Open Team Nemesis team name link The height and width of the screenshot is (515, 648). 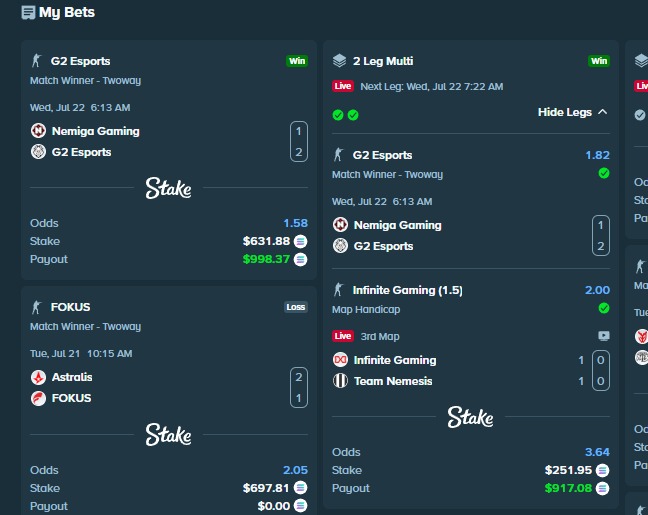(393, 381)
